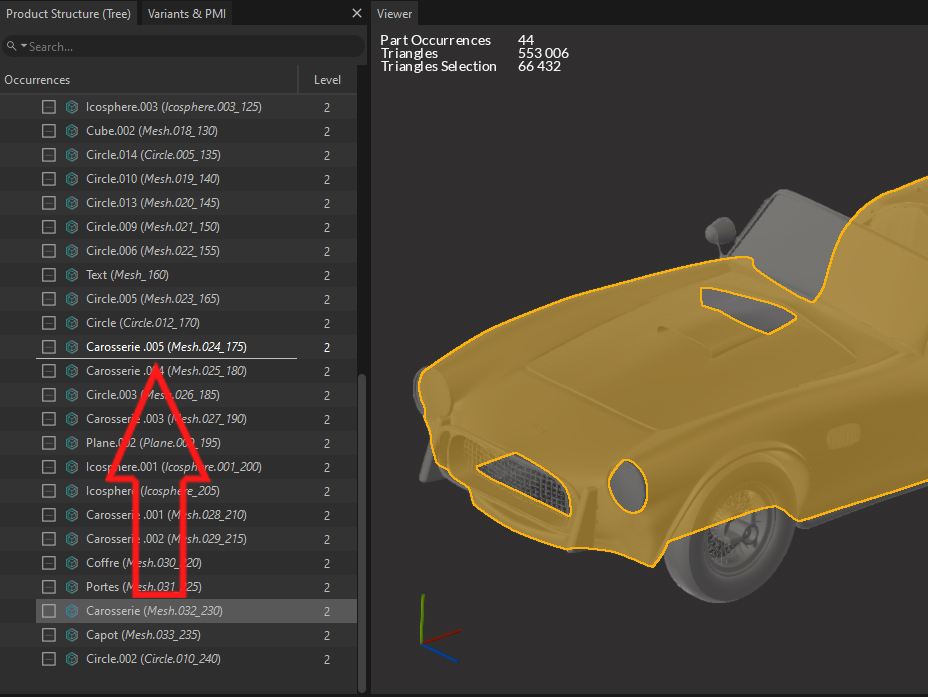Click the part icon next to Text
The height and width of the screenshot is (697, 928).
[x=72, y=275]
